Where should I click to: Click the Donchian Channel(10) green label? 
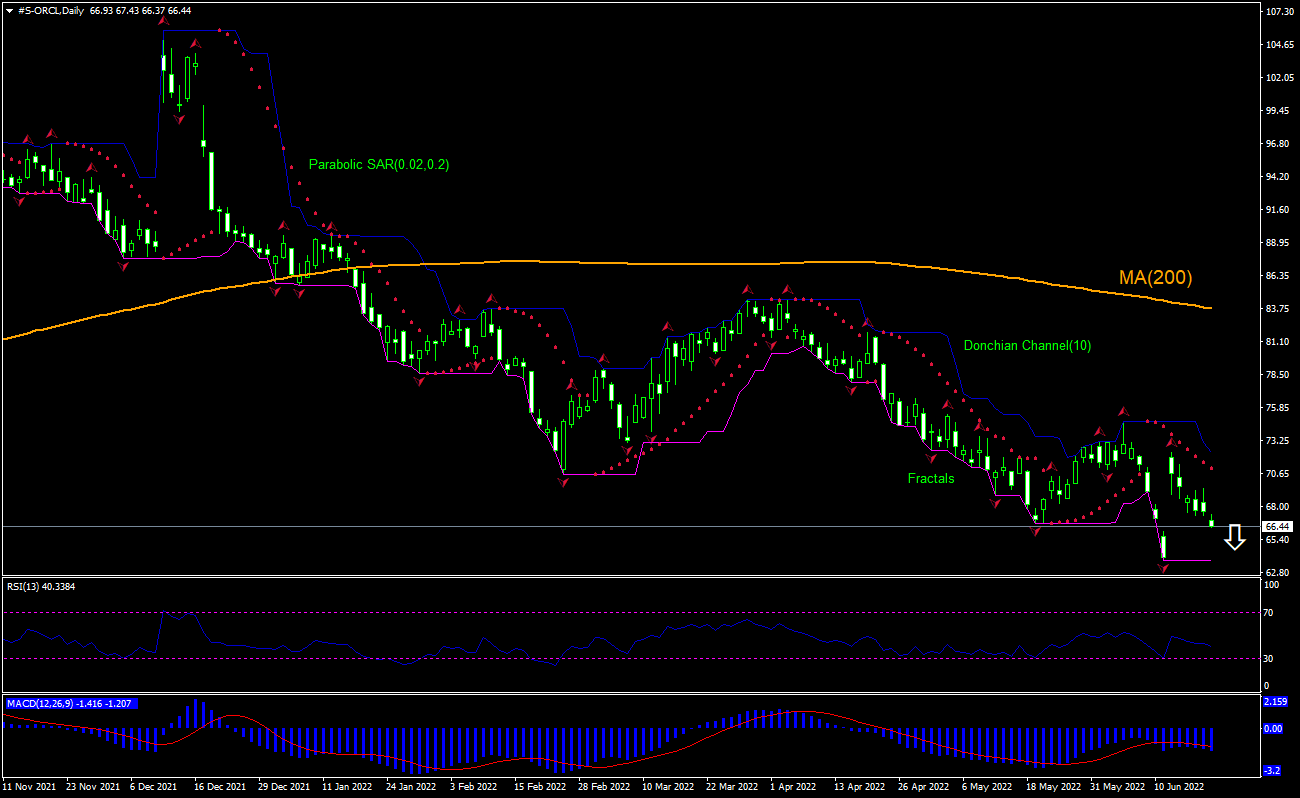(1028, 345)
